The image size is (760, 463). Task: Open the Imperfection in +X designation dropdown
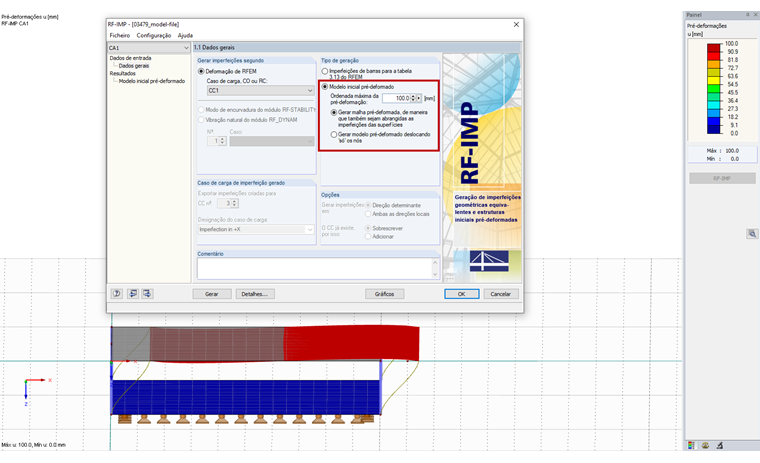point(256,229)
